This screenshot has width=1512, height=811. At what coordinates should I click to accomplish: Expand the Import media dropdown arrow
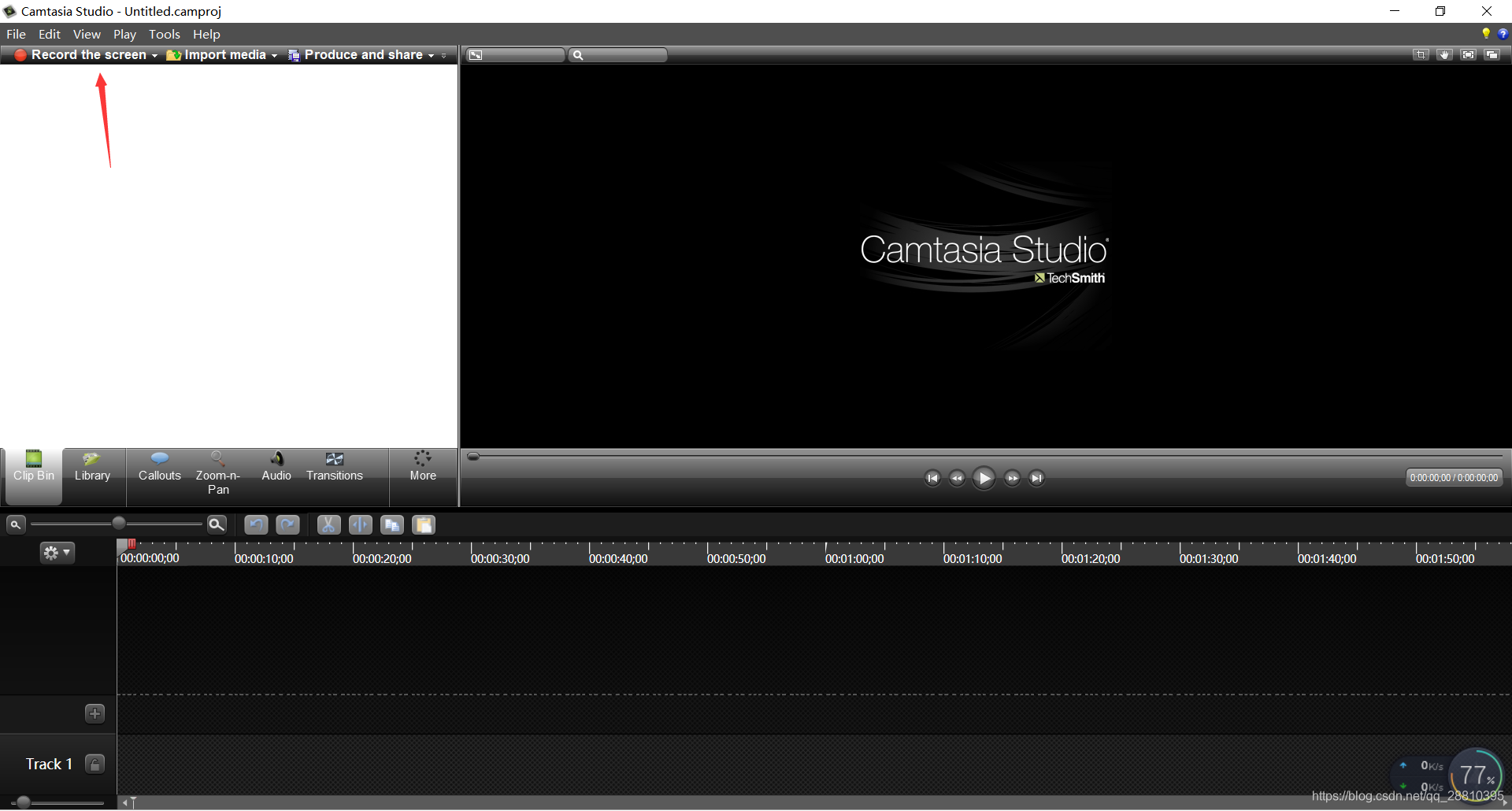coord(274,56)
